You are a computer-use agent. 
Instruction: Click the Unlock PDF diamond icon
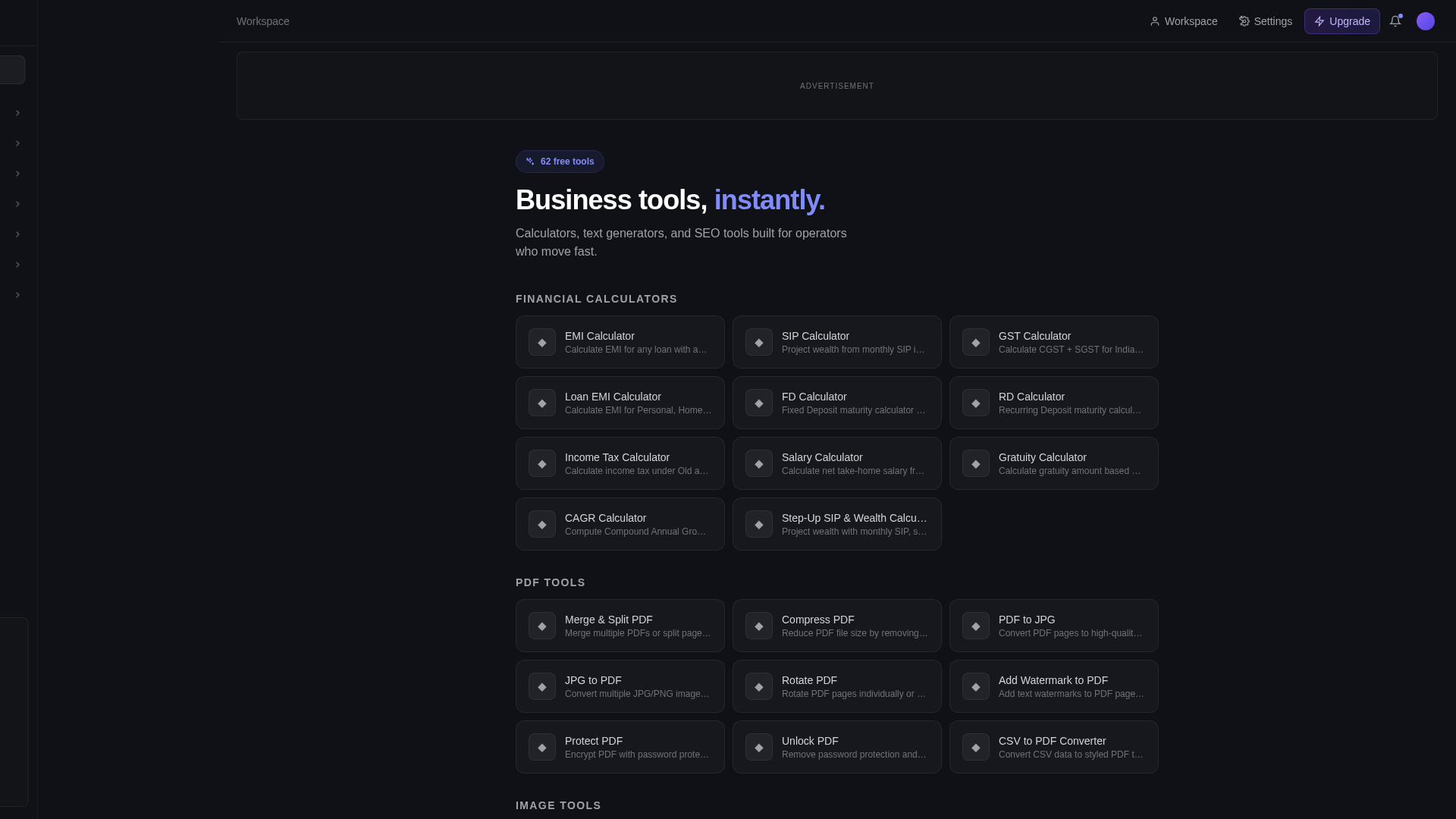tap(759, 747)
